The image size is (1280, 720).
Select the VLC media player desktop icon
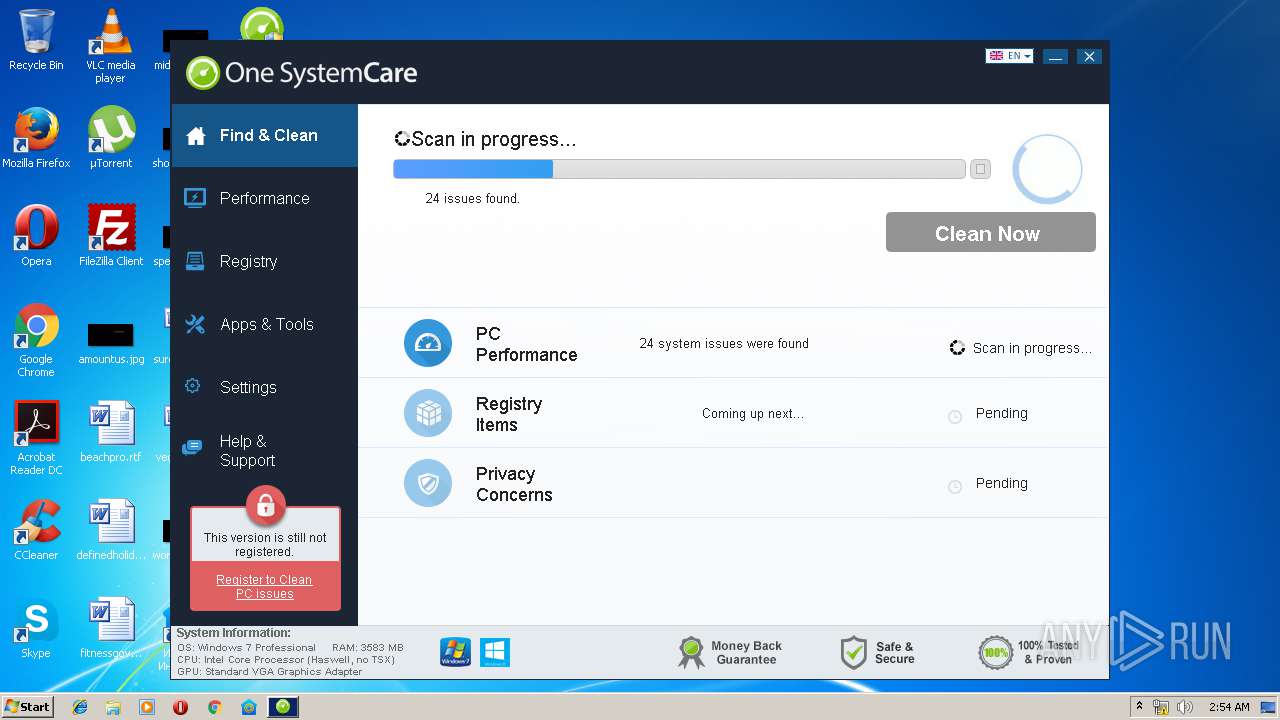(110, 46)
